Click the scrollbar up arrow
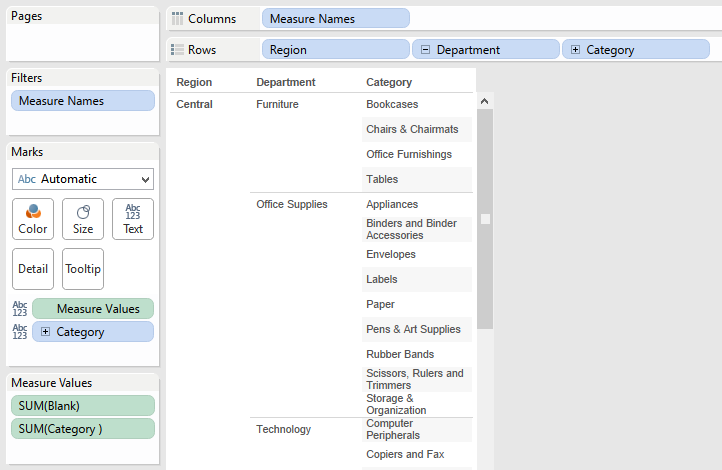This screenshot has height=470, width=722. pyautogui.click(x=485, y=101)
